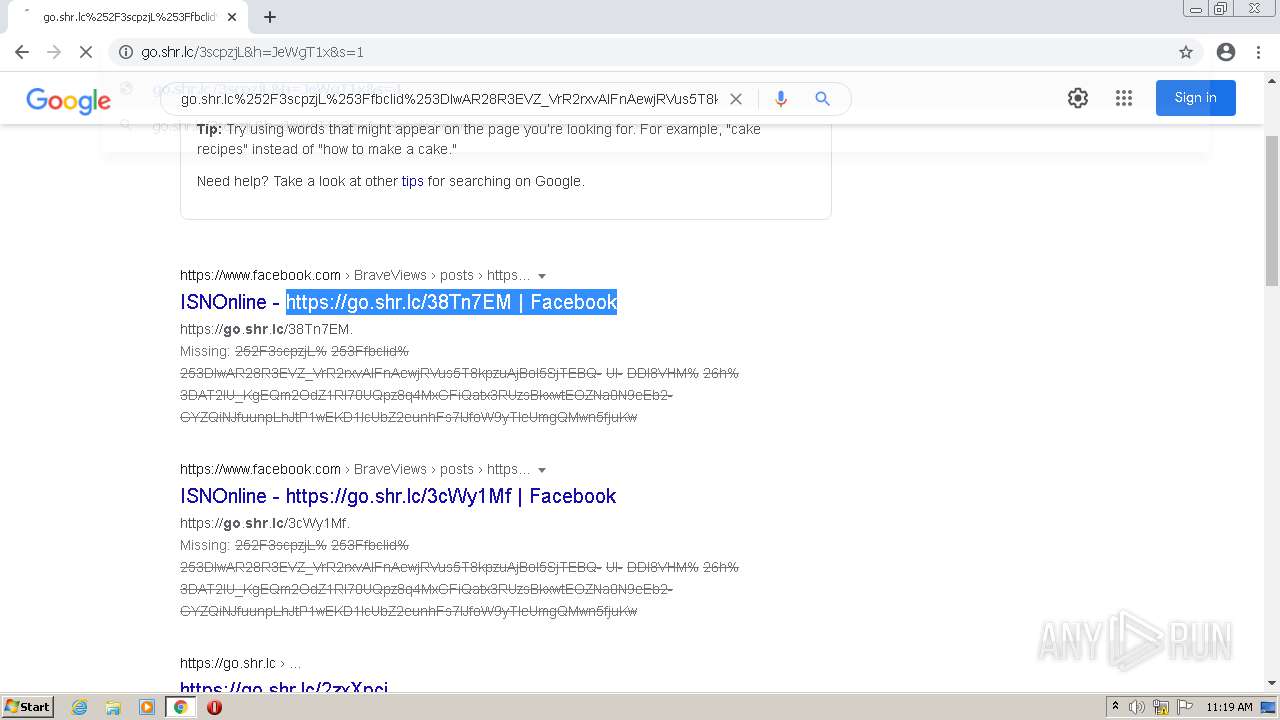Show hidden tray icons arrow
1280x720 pixels.
tap(1116, 707)
